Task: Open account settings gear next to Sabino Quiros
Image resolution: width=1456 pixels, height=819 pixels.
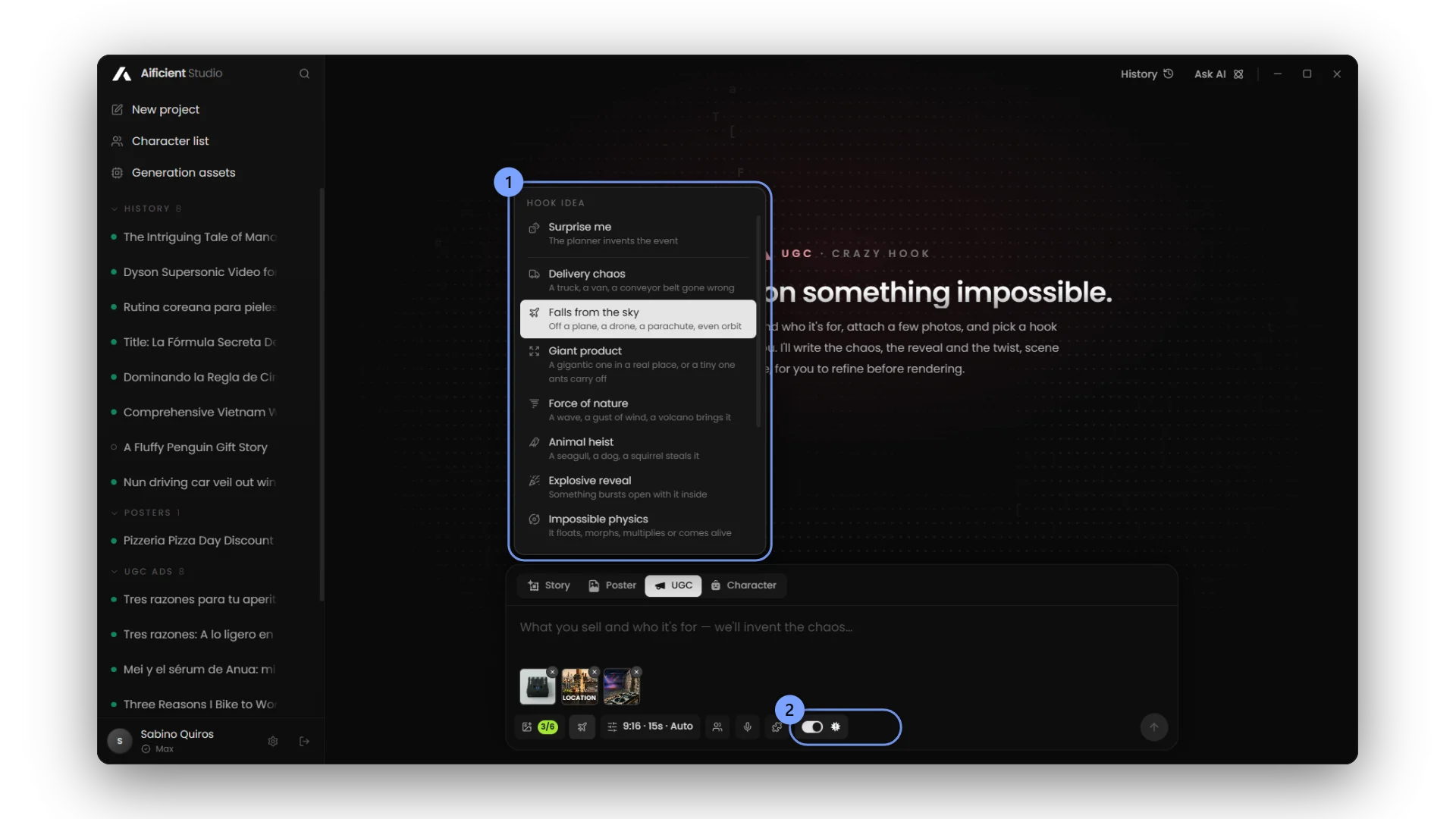Action: tap(273, 742)
